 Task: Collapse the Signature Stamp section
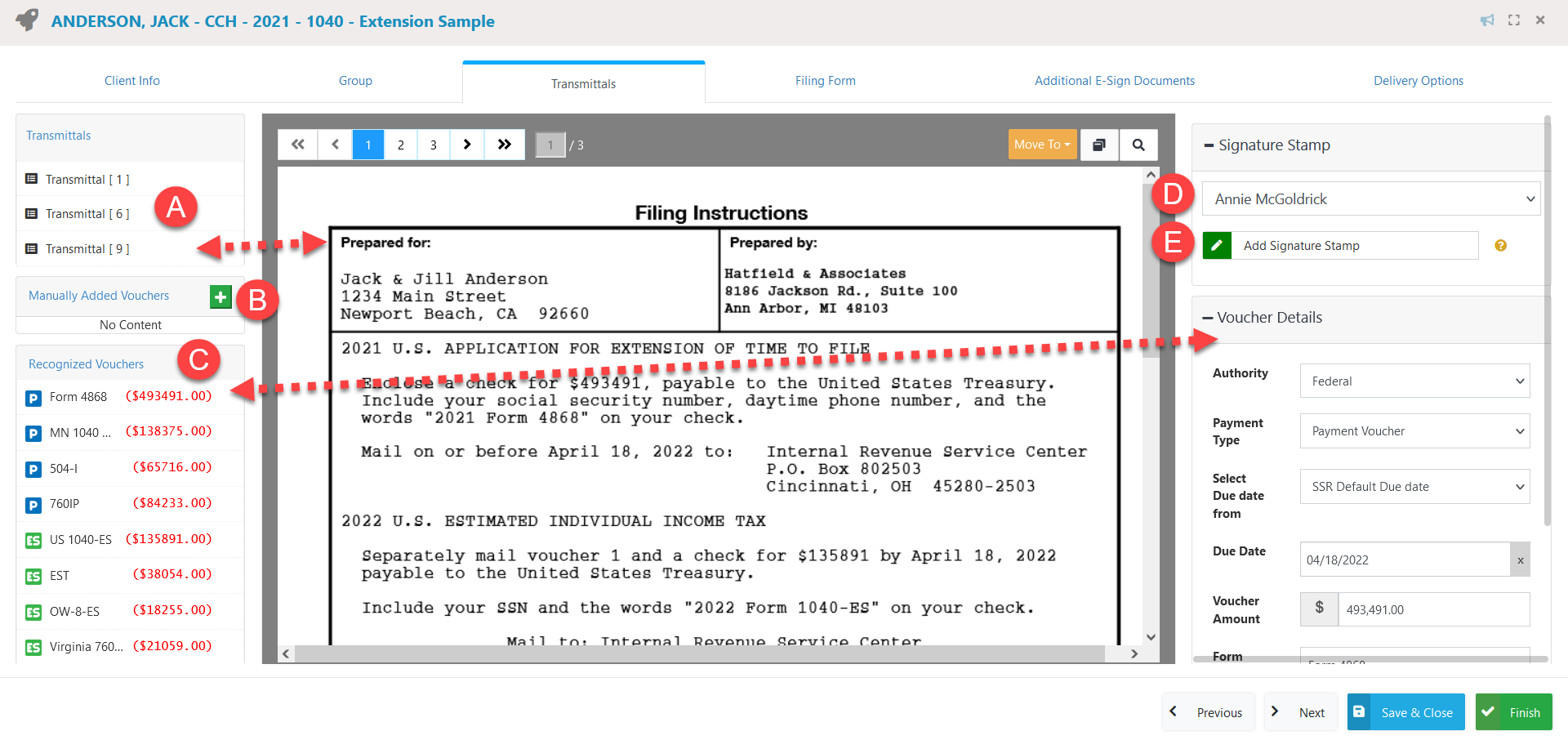1209,145
